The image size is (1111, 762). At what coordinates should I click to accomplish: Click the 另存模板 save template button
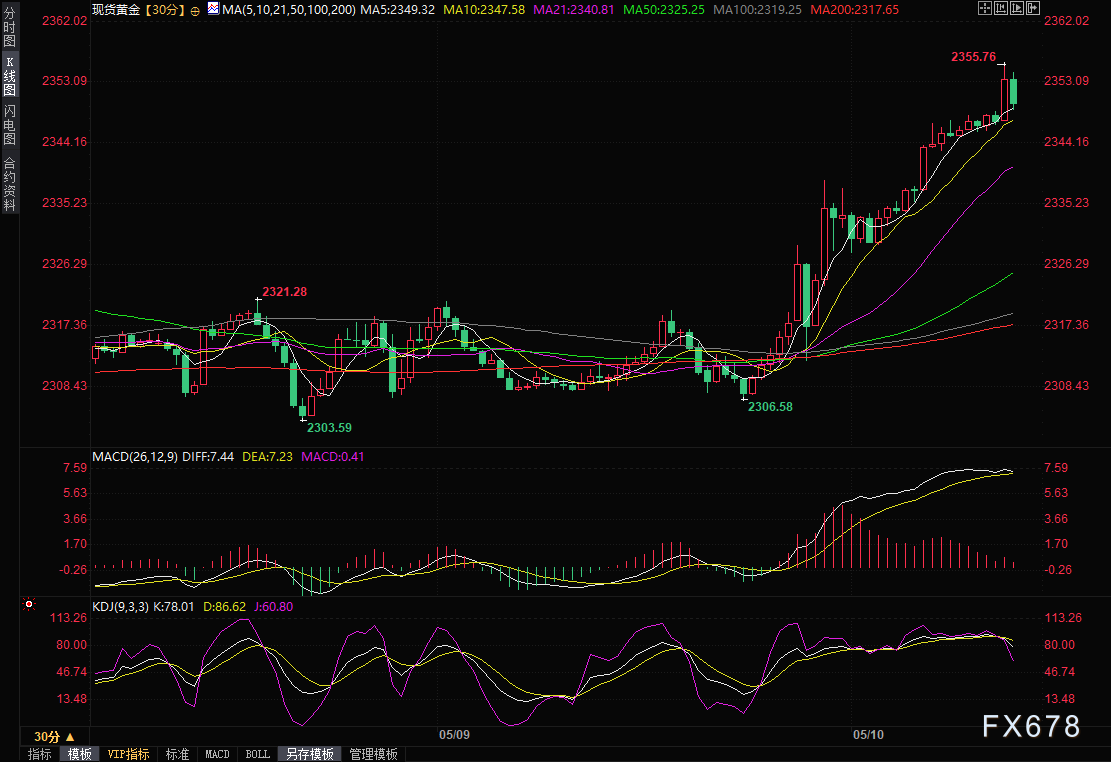click(309, 754)
